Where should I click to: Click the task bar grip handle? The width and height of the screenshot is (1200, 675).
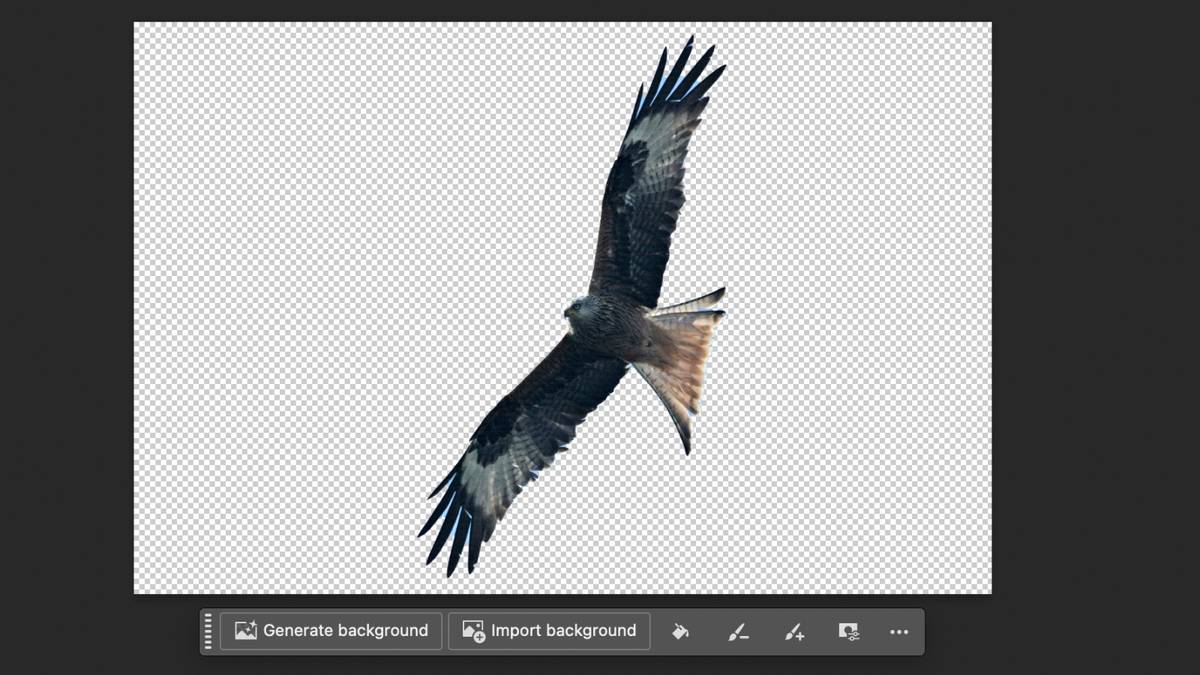pos(207,631)
